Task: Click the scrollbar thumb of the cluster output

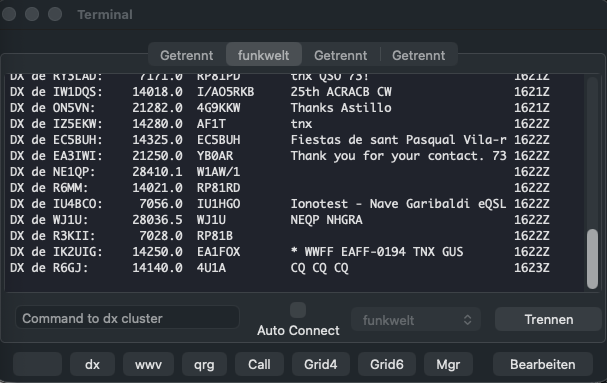Action: (592, 259)
